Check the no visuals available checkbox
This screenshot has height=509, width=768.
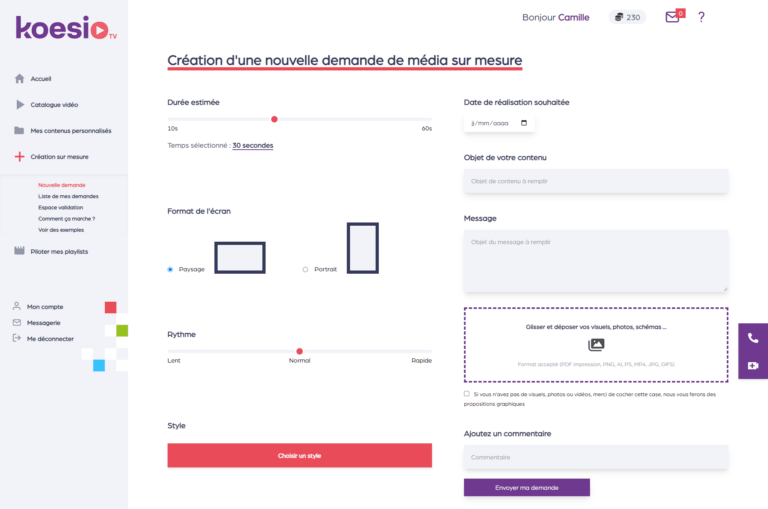pyautogui.click(x=467, y=394)
